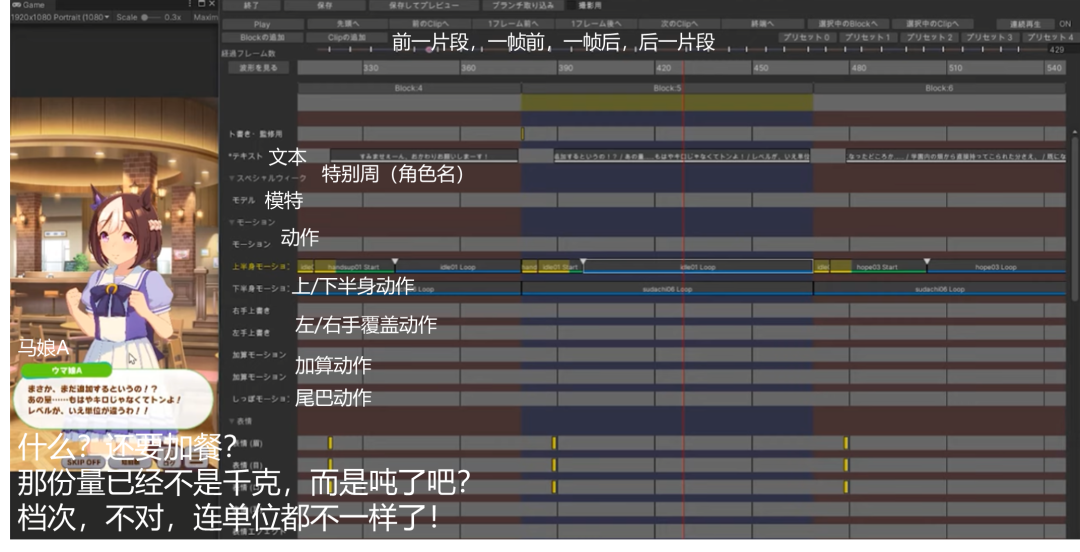
Task: Click the ウマ娘A name tag in game view
Action: [66, 370]
